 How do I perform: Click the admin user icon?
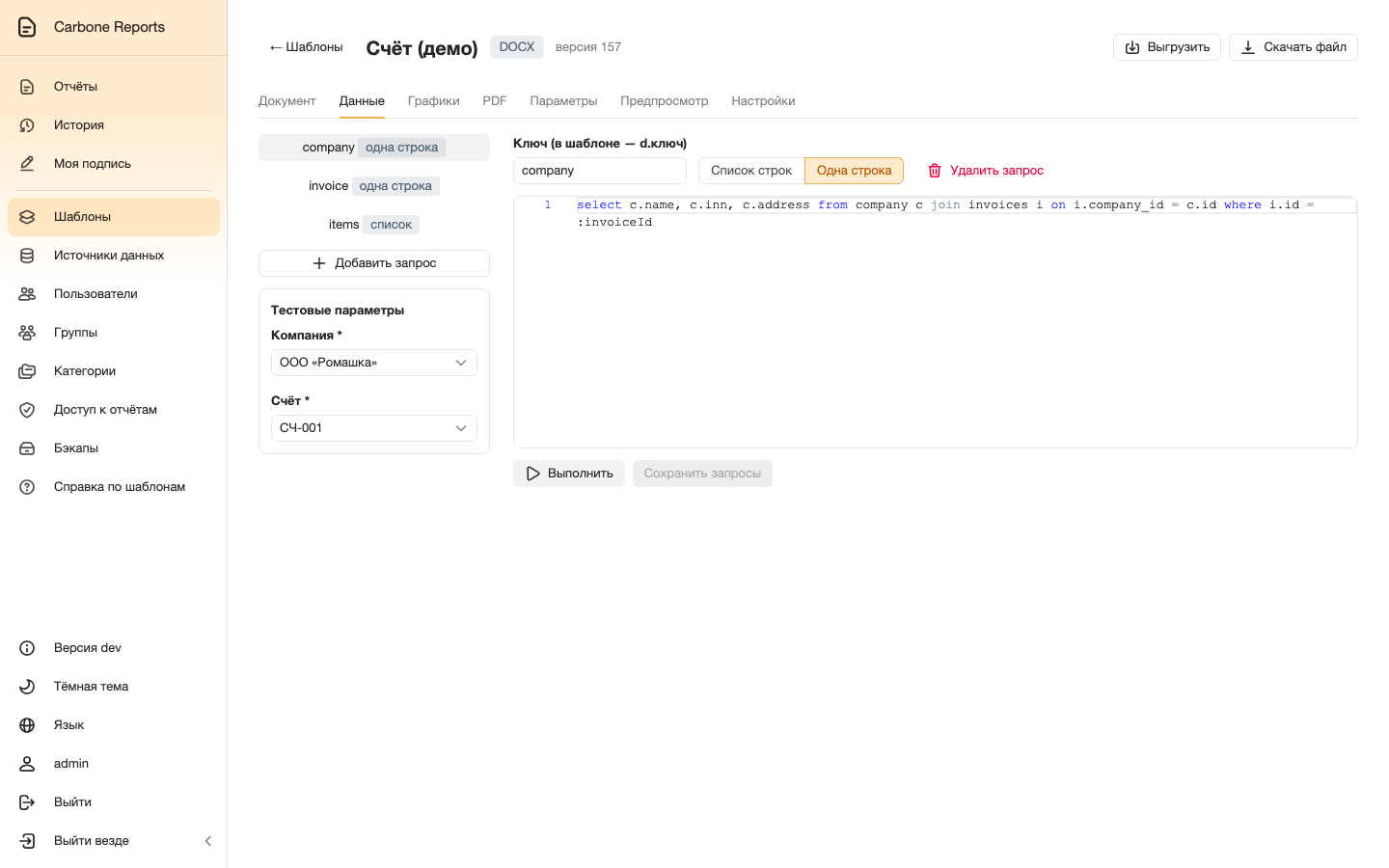coord(27,764)
